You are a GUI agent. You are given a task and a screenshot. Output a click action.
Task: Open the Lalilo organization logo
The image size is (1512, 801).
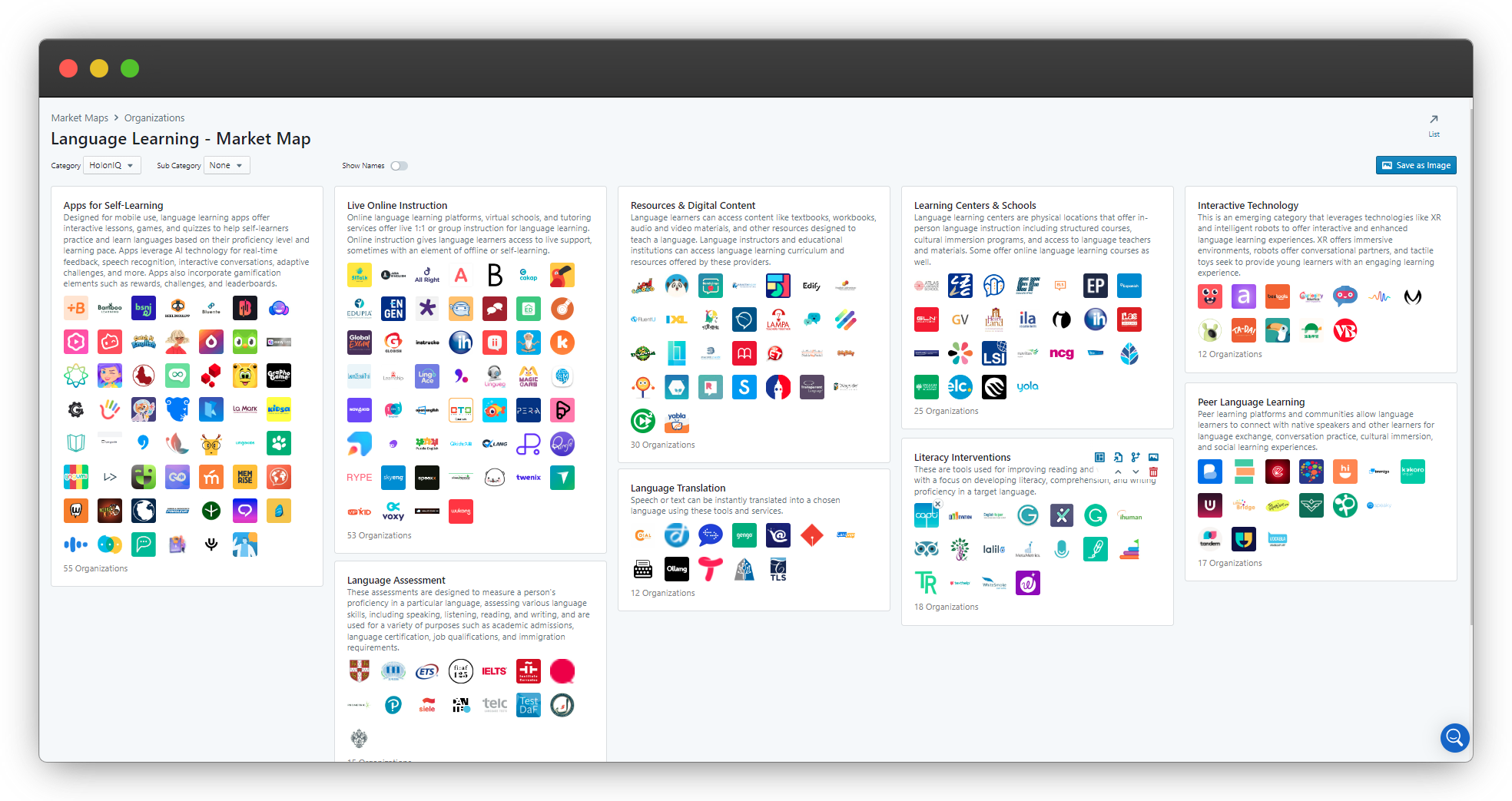coord(993,549)
